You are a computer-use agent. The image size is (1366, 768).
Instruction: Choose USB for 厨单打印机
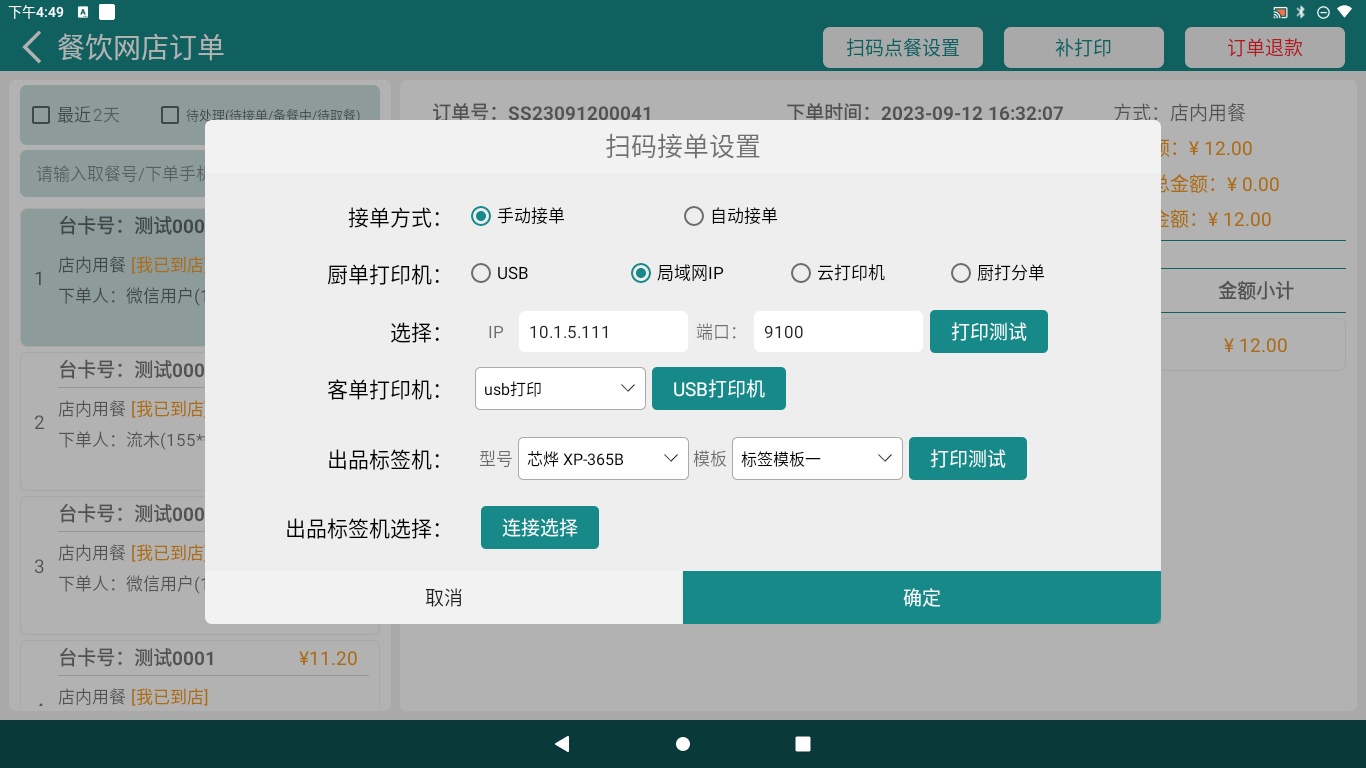481,273
